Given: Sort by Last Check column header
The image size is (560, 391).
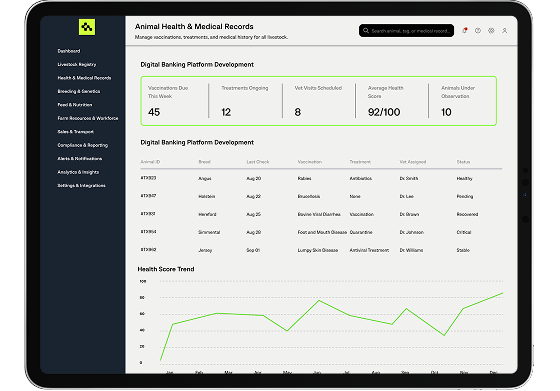Looking at the screenshot, I should coord(258,162).
